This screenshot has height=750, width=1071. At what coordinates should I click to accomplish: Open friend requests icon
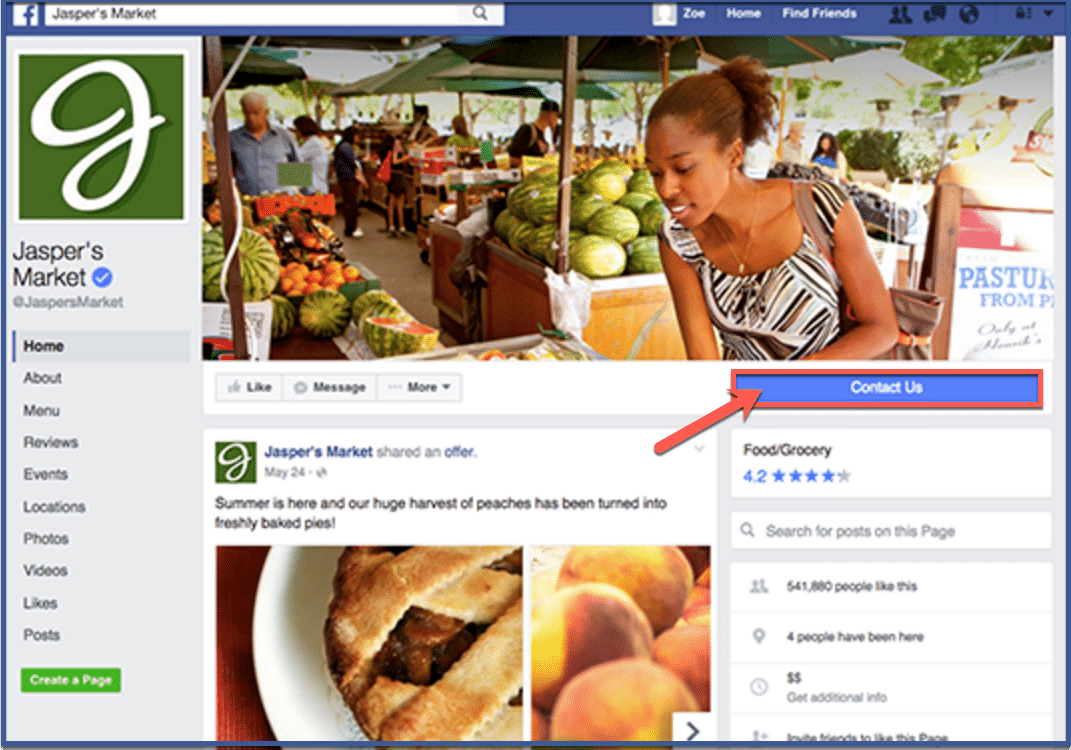[x=900, y=14]
